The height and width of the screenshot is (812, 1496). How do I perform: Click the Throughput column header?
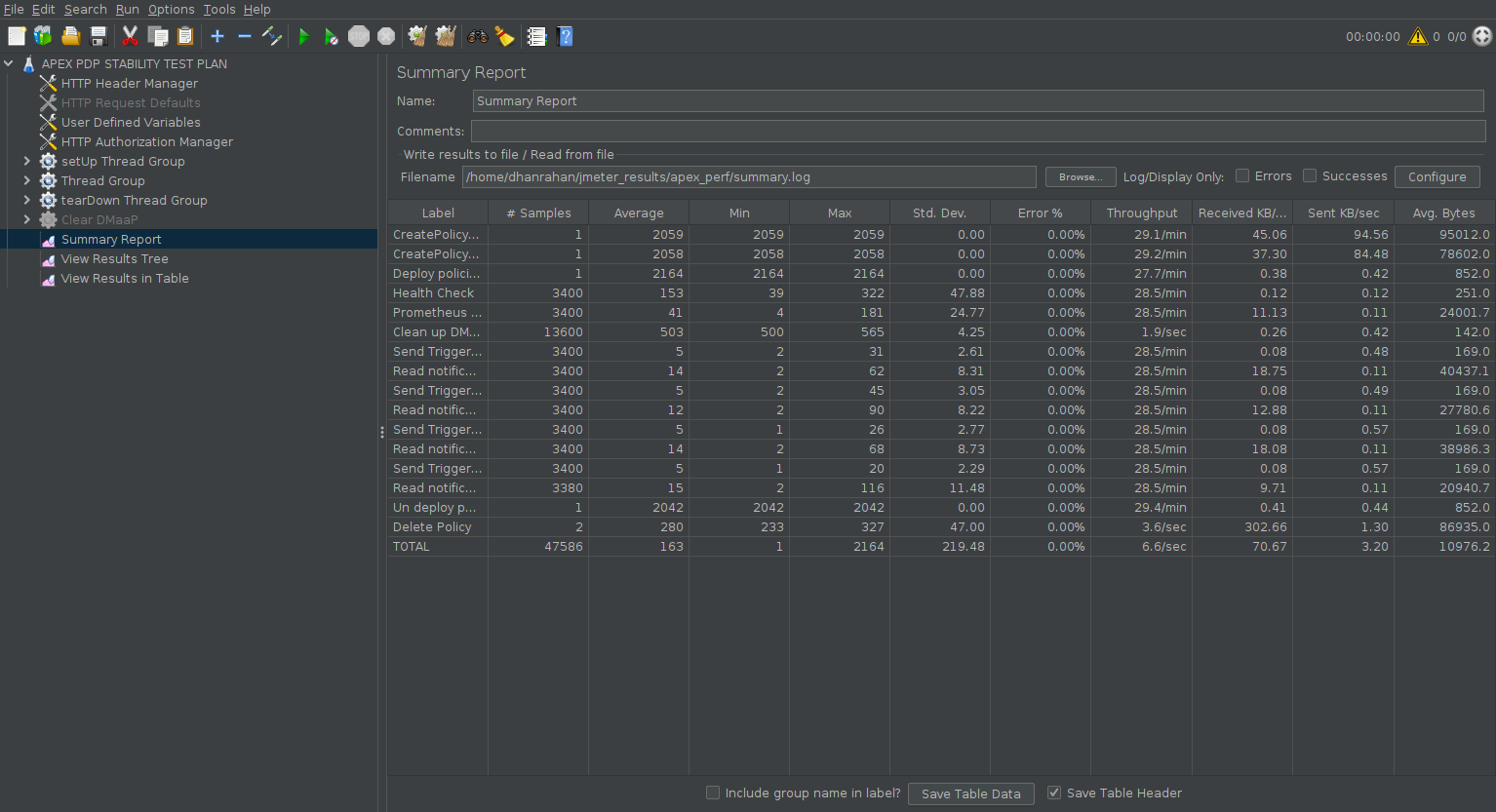[x=1141, y=213]
